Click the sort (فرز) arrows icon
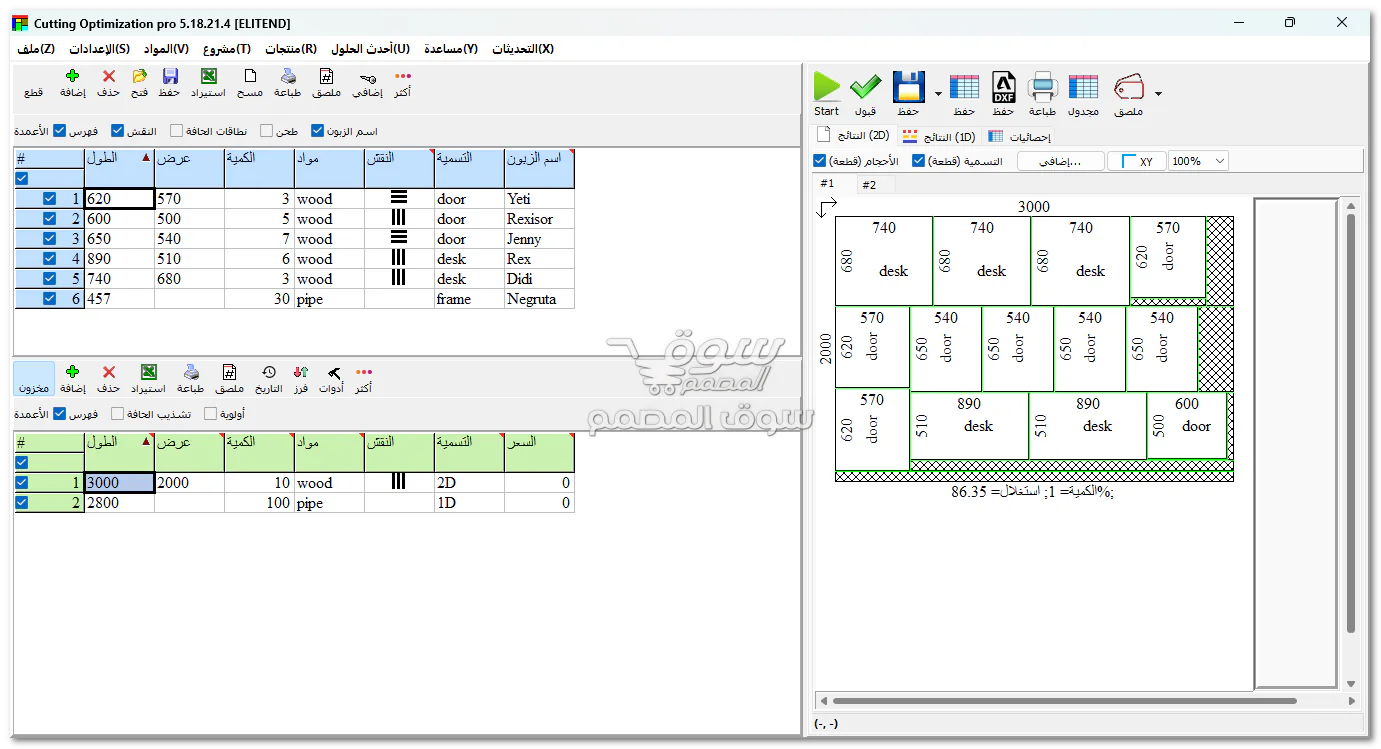 [x=300, y=372]
